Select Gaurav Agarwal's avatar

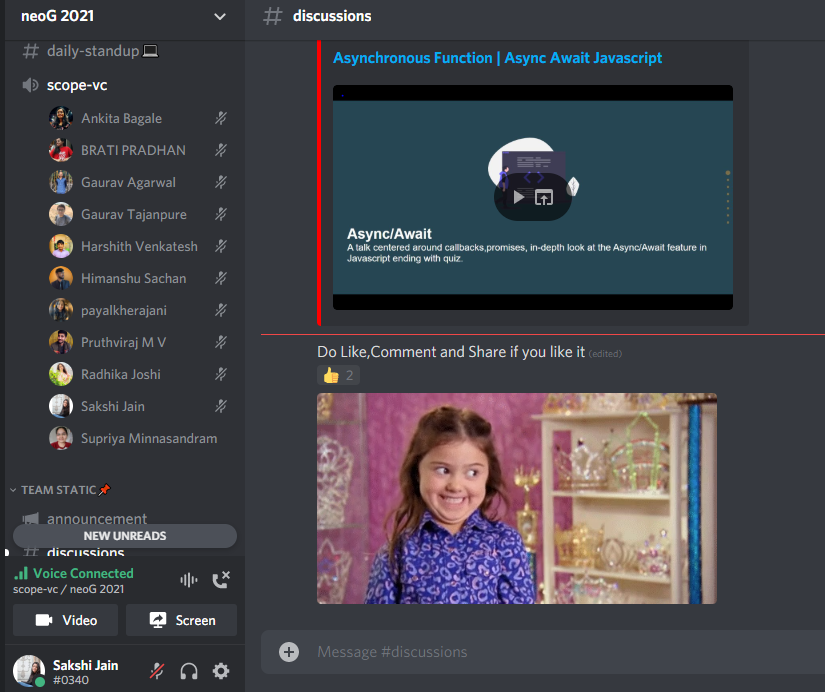(61, 183)
